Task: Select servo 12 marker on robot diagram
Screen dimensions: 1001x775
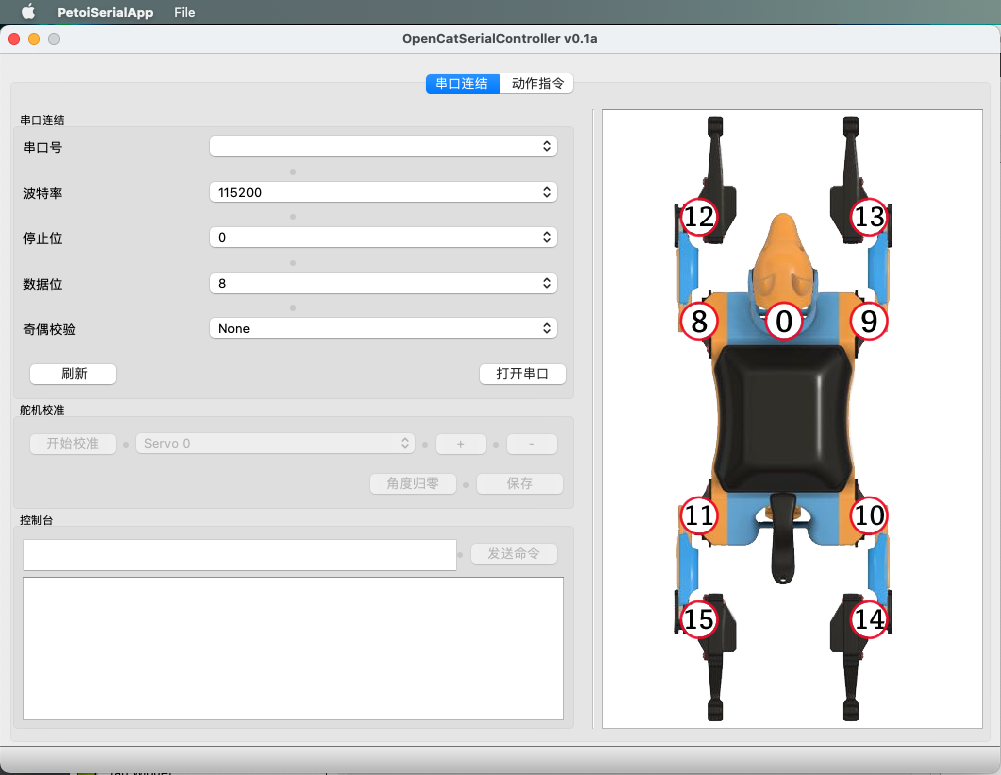Action: (698, 217)
